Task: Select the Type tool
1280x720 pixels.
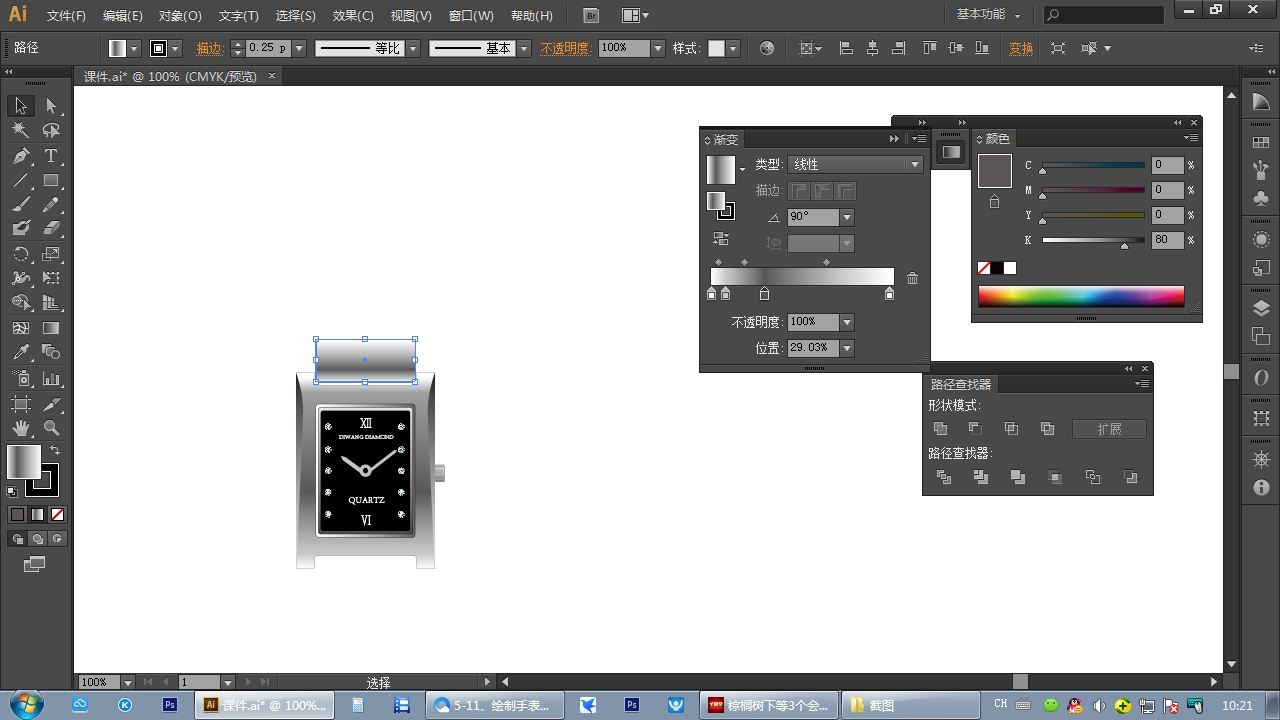Action: (51, 156)
